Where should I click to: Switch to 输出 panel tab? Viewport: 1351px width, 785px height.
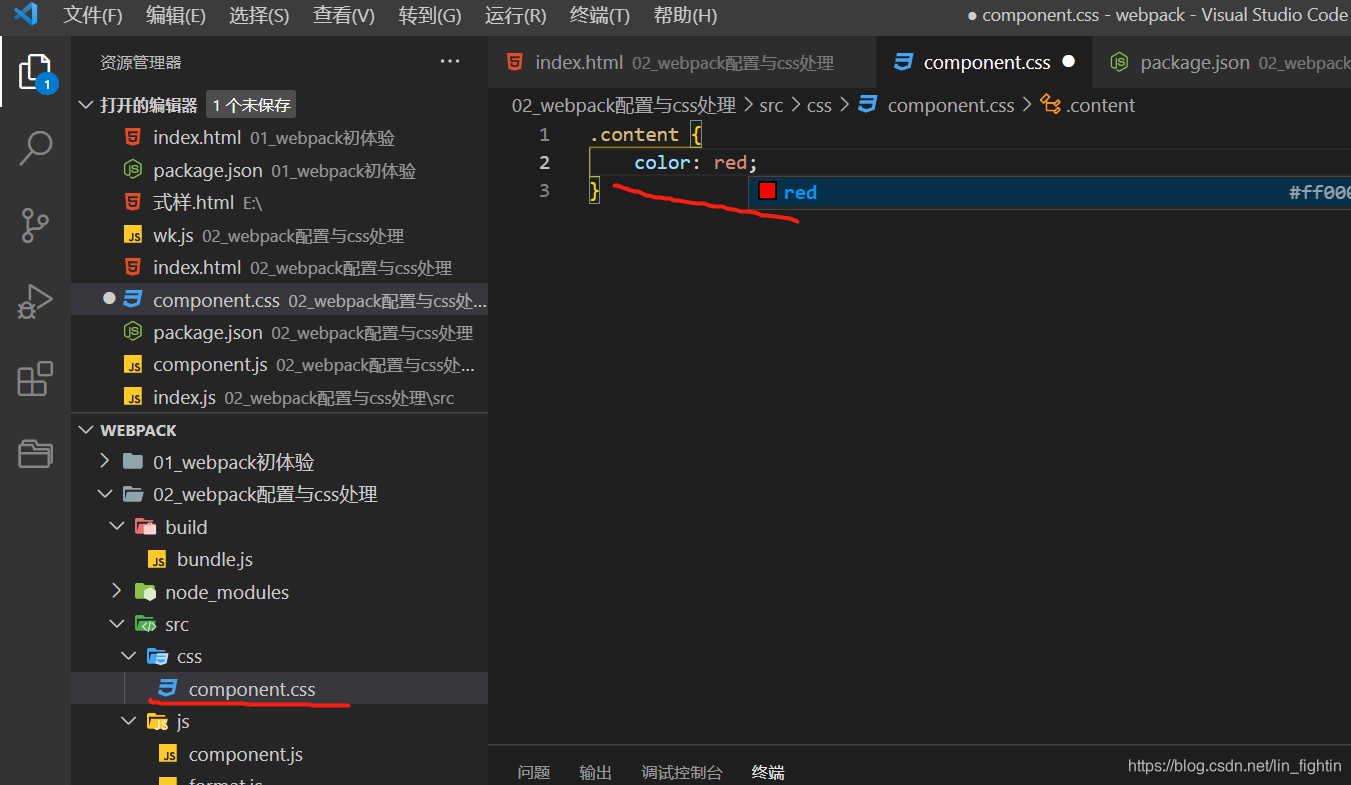(x=595, y=772)
